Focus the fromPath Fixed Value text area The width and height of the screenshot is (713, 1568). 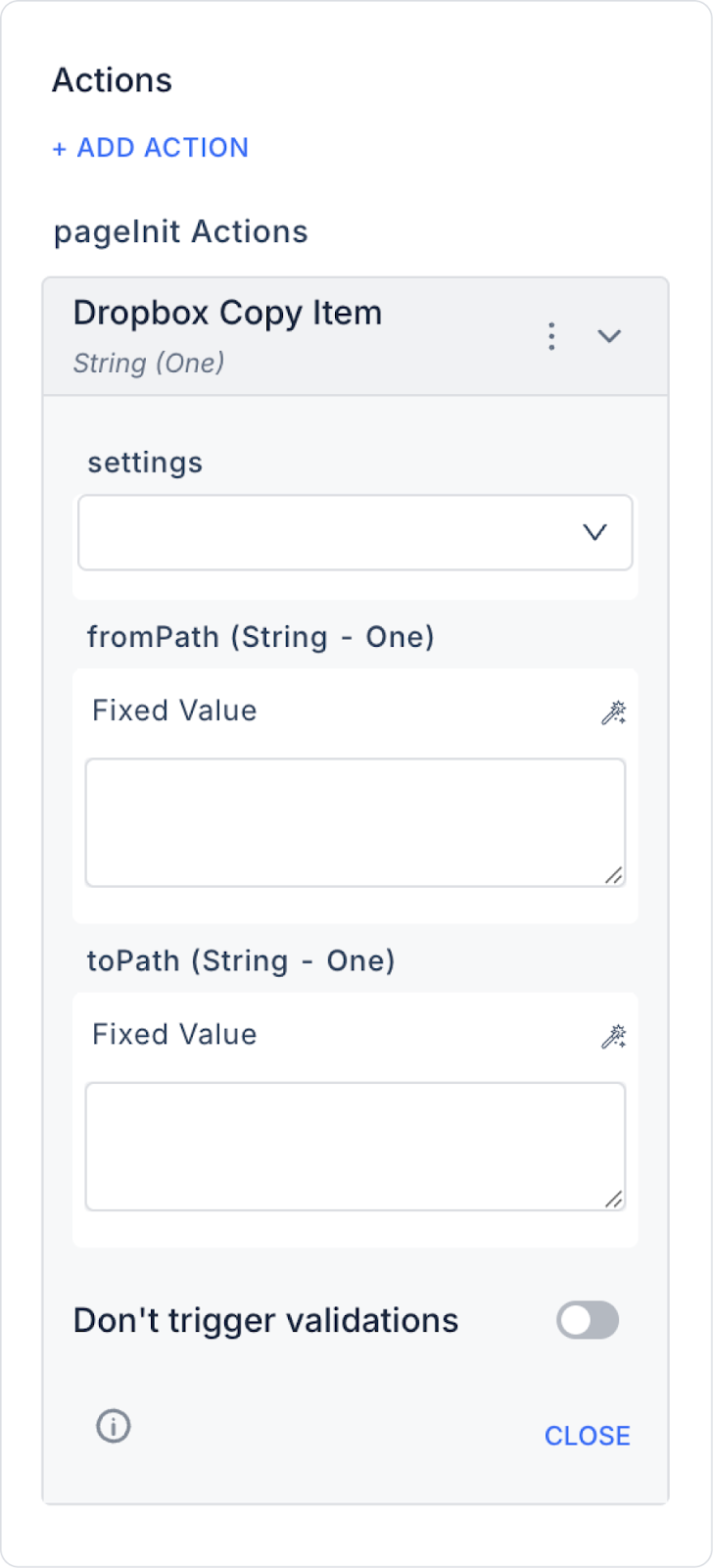point(355,821)
